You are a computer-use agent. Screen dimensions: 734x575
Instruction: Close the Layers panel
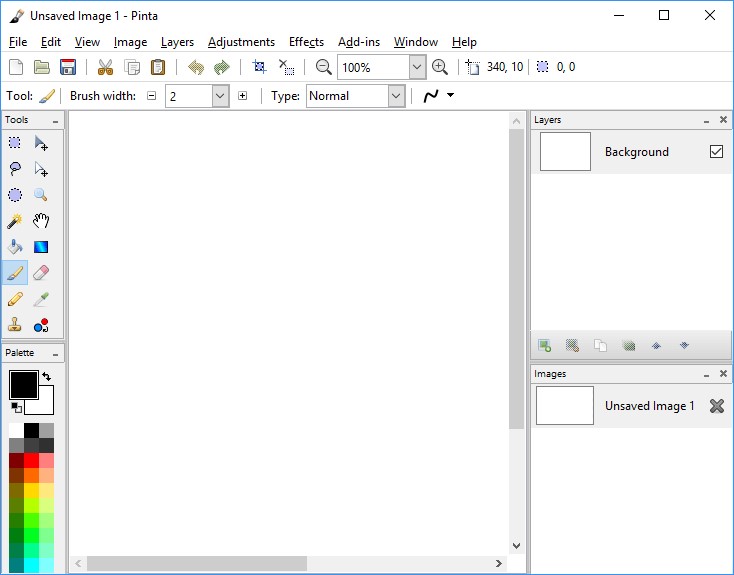pos(723,120)
